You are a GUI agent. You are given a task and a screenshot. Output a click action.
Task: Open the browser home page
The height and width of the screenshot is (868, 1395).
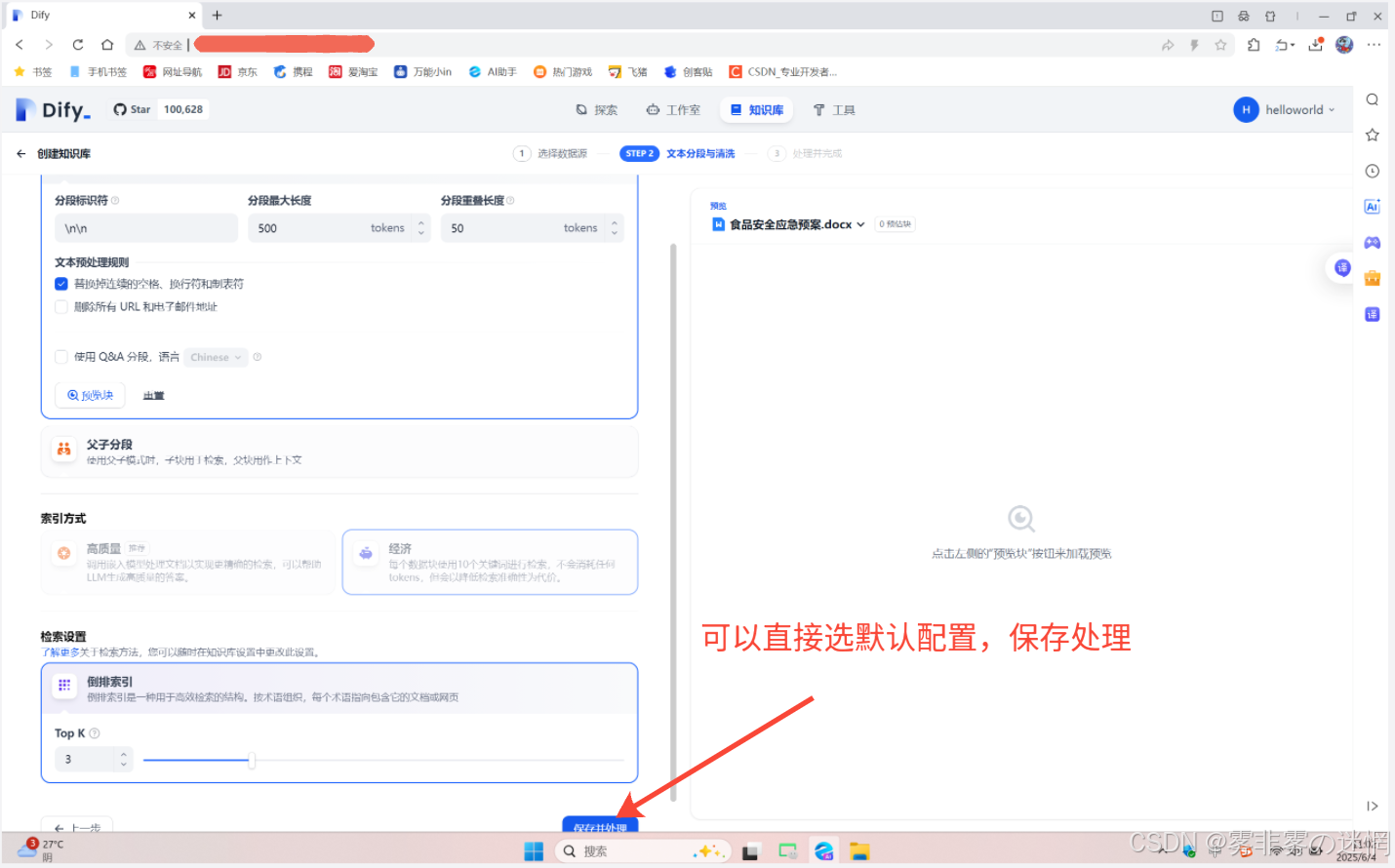(107, 45)
